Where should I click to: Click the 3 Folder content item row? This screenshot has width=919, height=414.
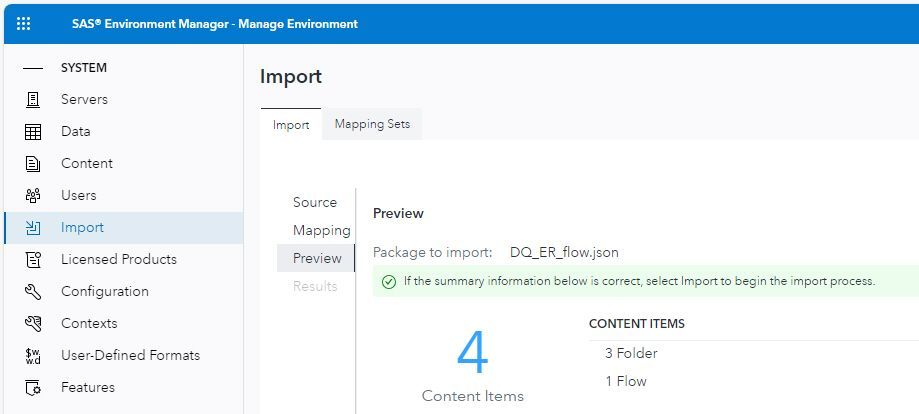pos(631,353)
